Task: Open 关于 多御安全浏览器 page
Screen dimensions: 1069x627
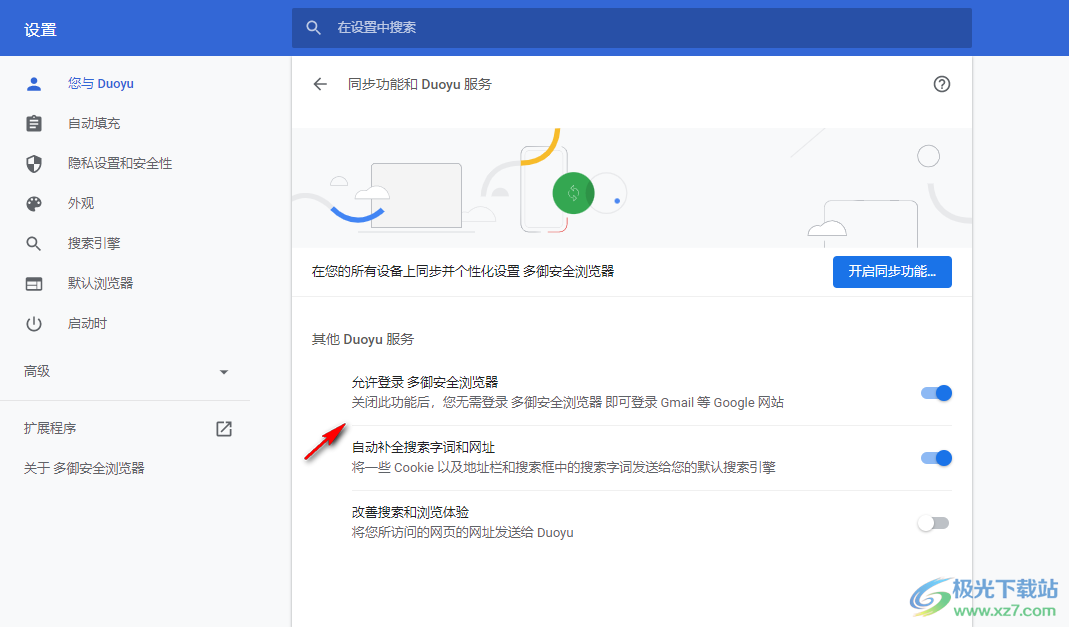Action: 84,468
